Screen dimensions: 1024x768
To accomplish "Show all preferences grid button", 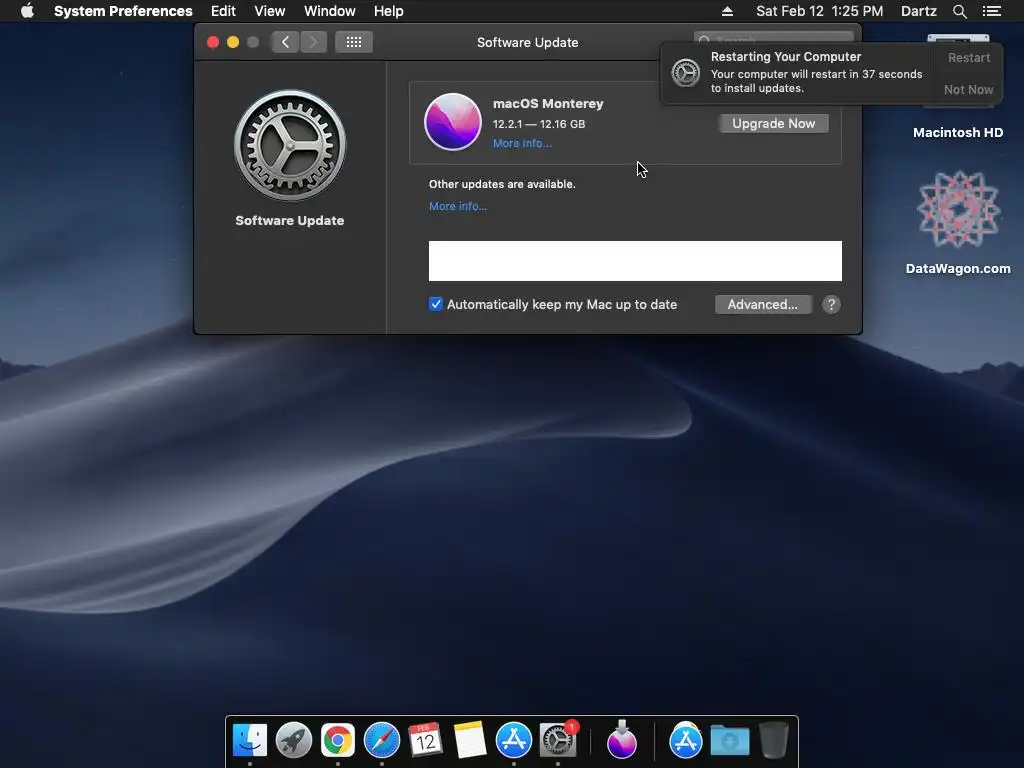I will pos(354,42).
